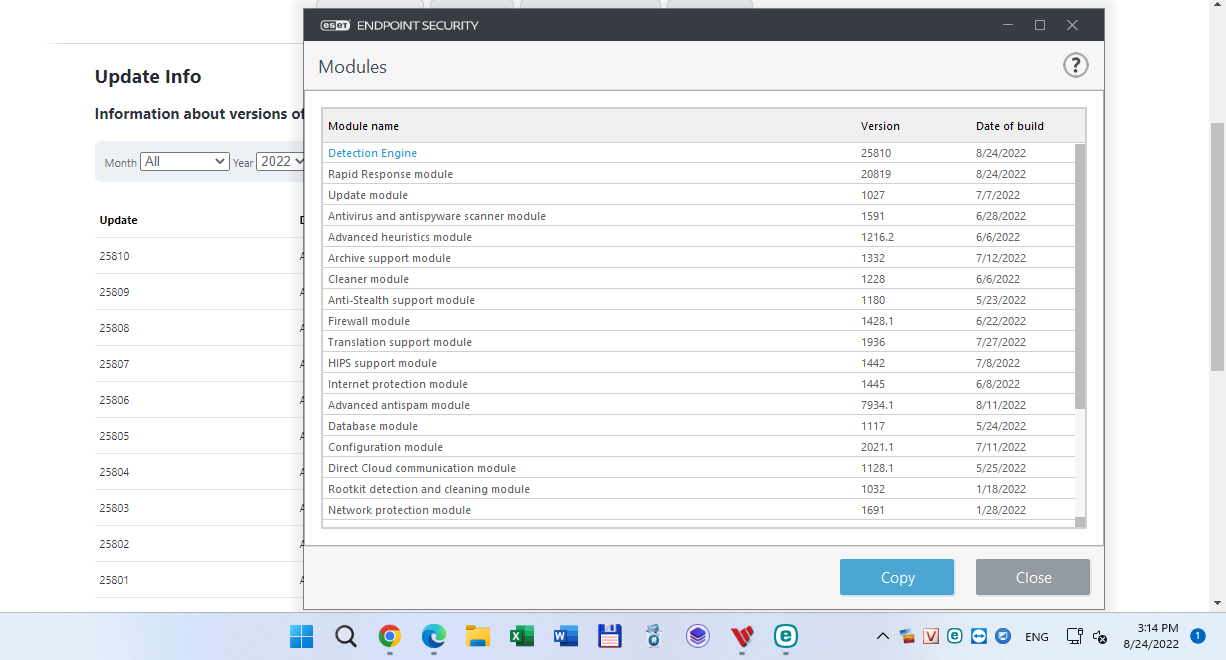Select Translation support module row
Screen dimensions: 1226x660
(699, 342)
